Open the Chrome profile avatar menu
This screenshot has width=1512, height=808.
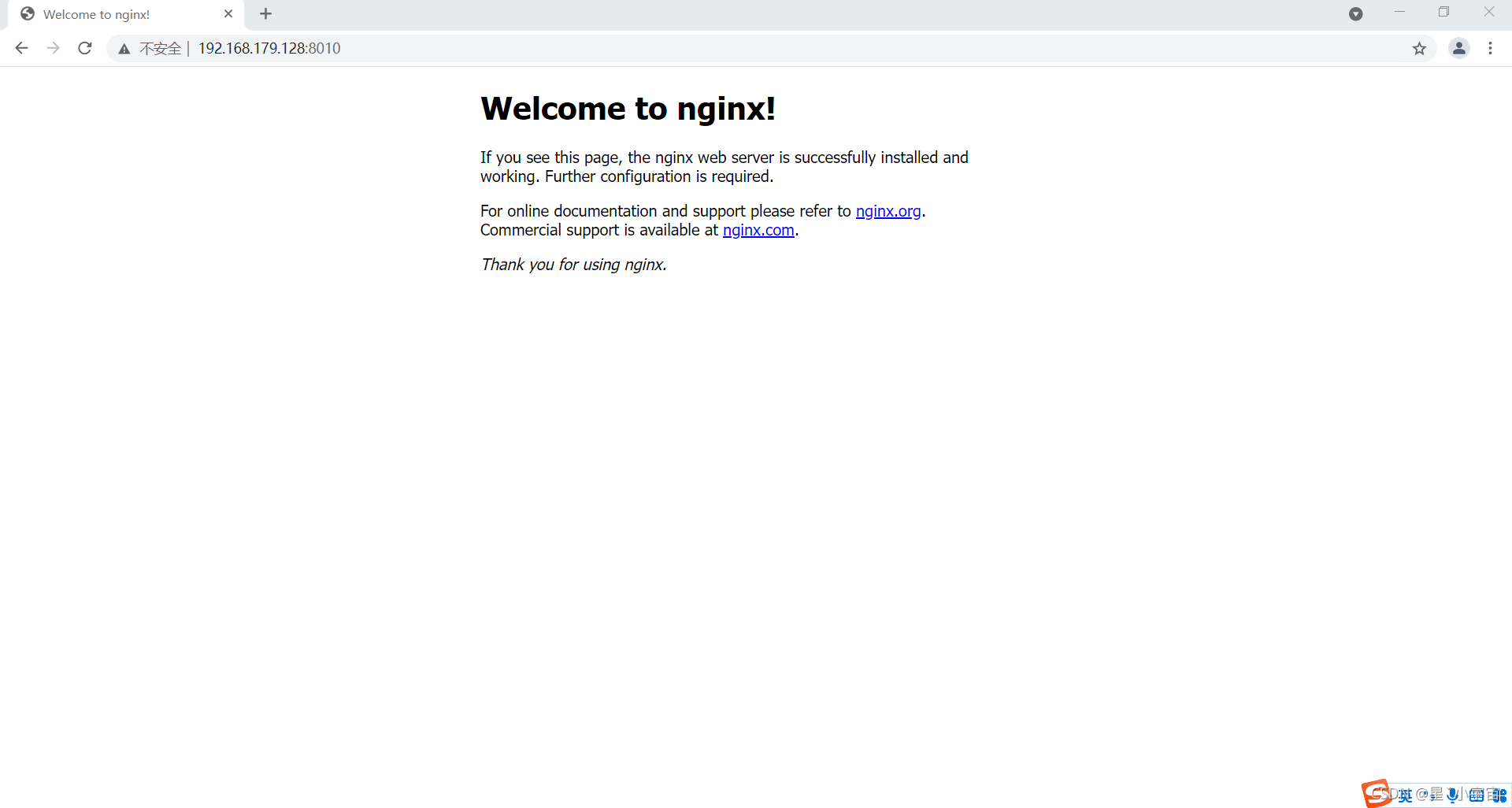tap(1459, 48)
